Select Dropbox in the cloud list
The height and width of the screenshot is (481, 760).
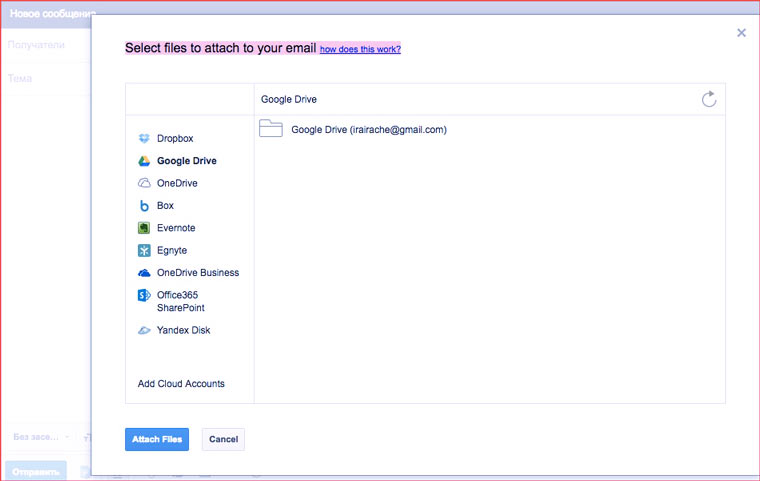pyautogui.click(x=175, y=139)
